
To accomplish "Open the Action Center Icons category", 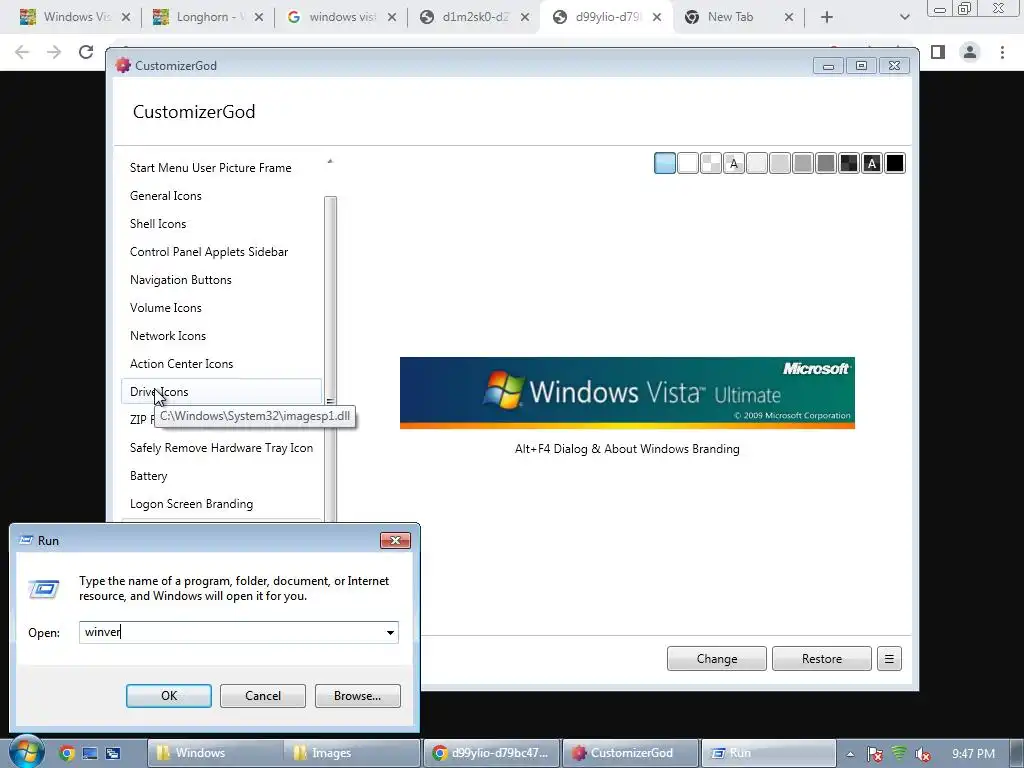I will tap(182, 364).
